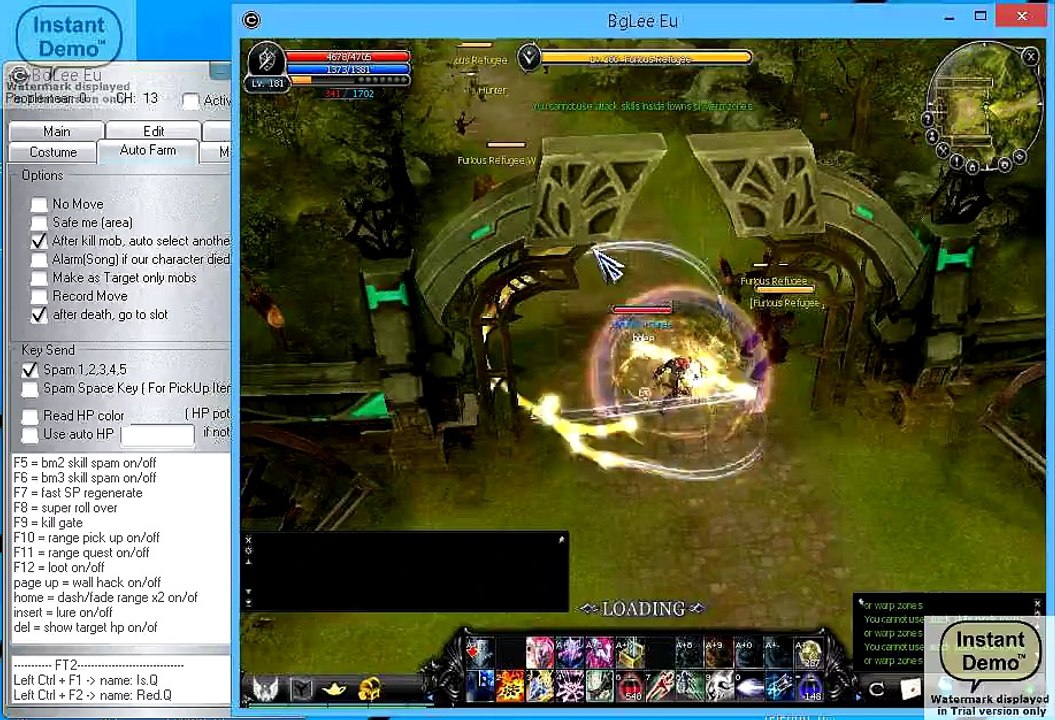Image resolution: width=1055 pixels, height=720 pixels.
Task: Click the F7 = fast SP regenerate line
Action: tap(78, 493)
